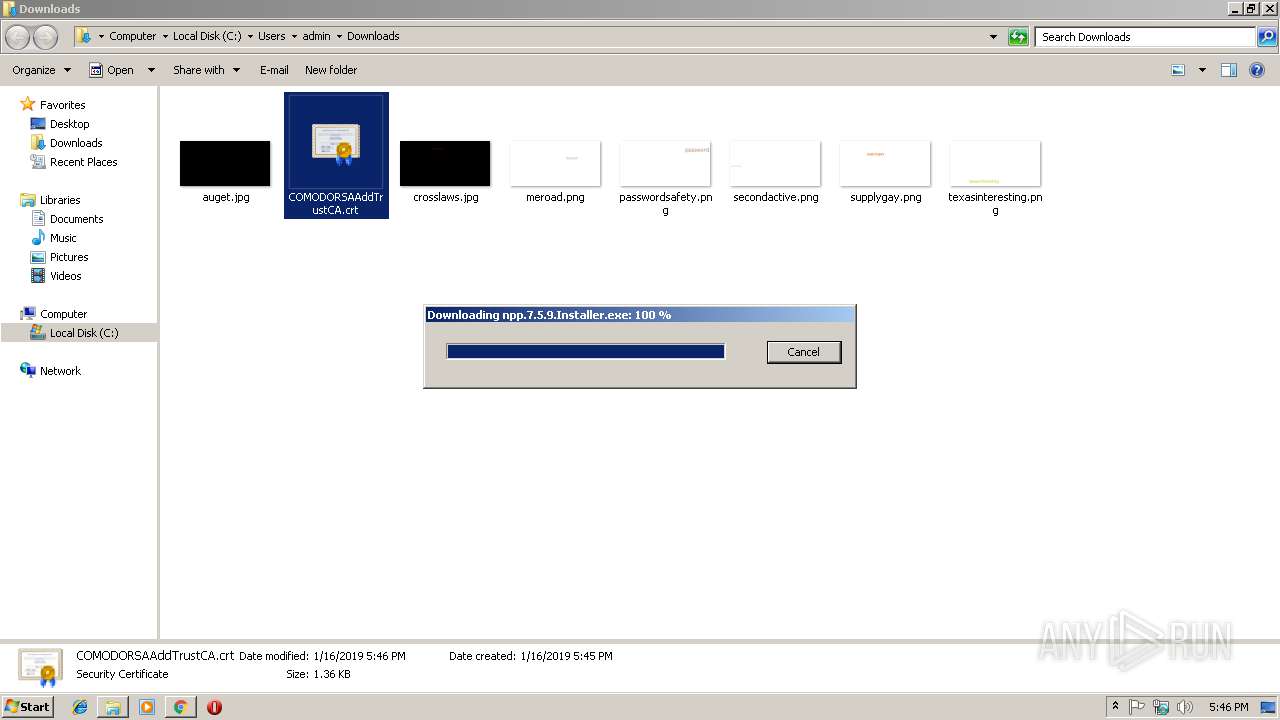Open the Share with menu
The width and height of the screenshot is (1280, 720).
[206, 70]
